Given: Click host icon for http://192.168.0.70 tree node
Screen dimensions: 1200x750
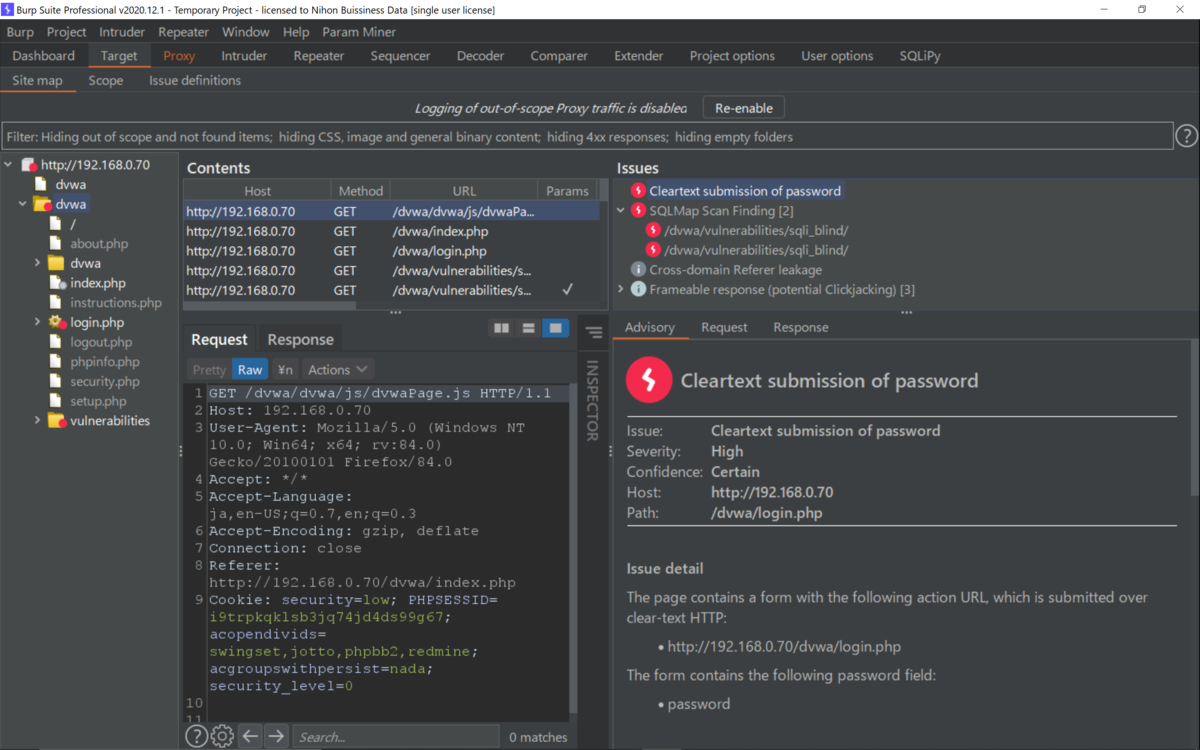Looking at the screenshot, I should (30, 165).
